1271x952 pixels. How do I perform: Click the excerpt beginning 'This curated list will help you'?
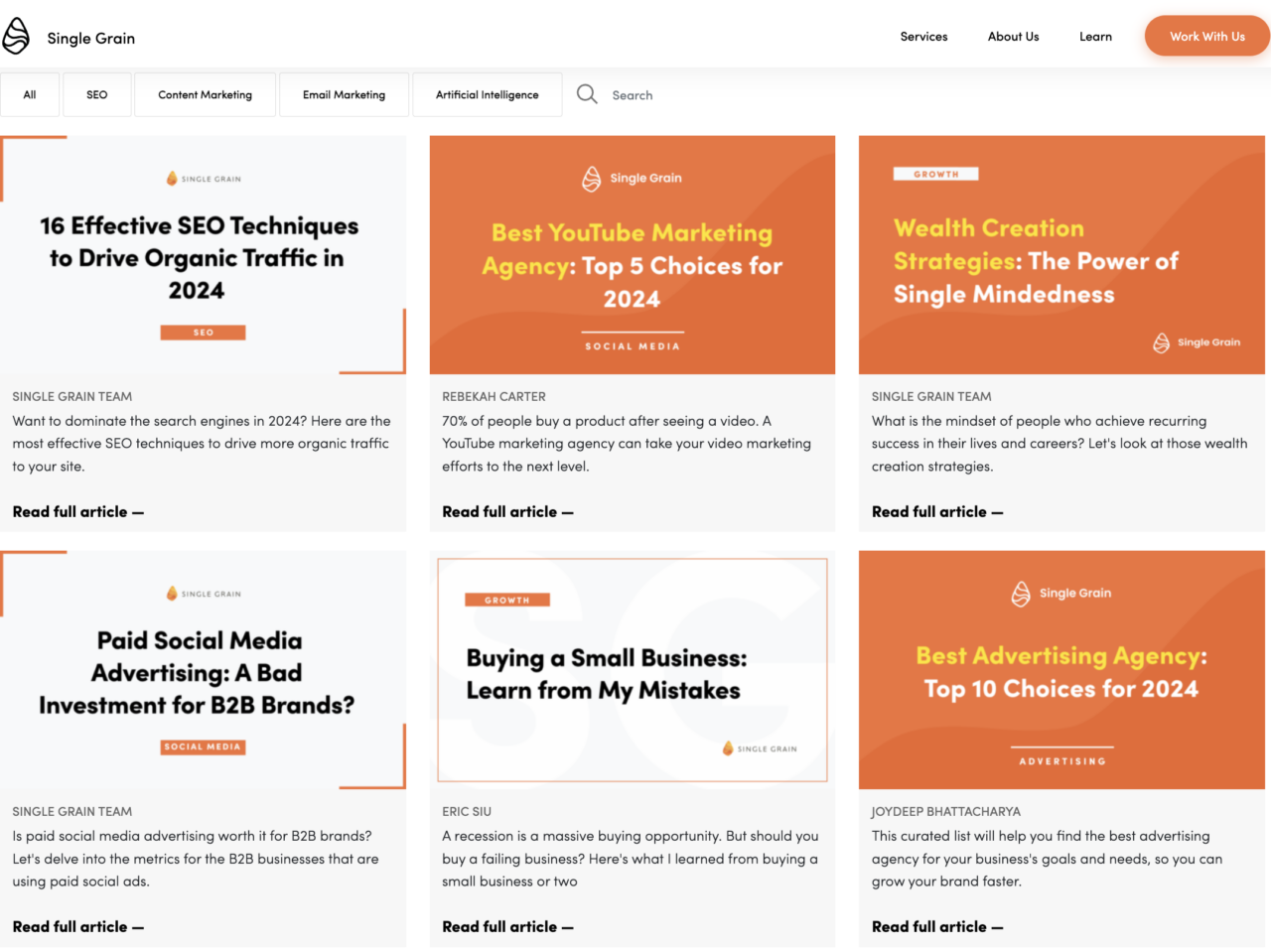(x=1047, y=859)
